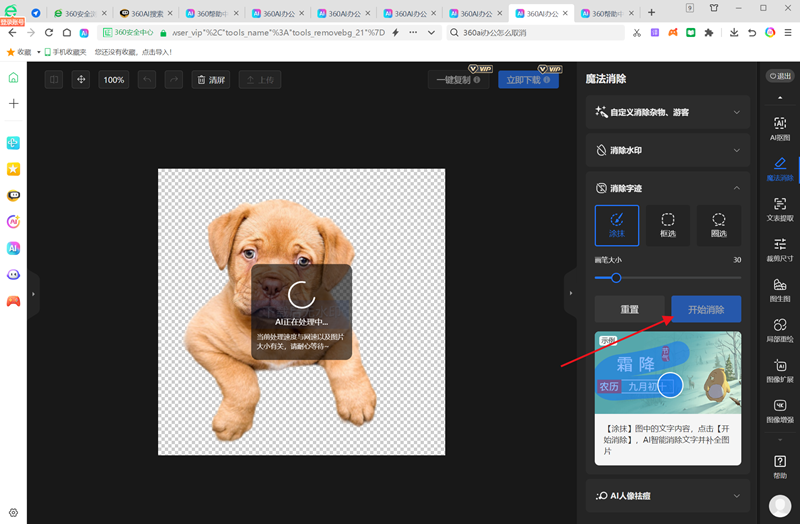Open the 局部重绘 partial repaint tool
The width and height of the screenshot is (800, 524).
tap(780, 331)
